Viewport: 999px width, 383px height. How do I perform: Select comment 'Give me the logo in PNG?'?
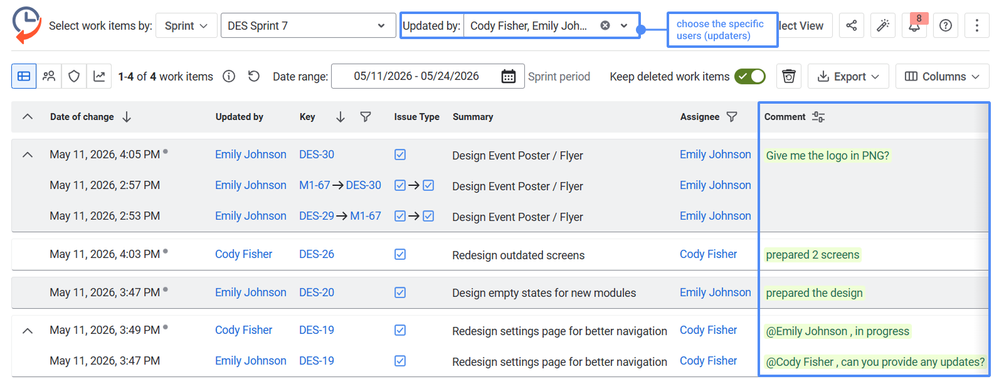click(828, 155)
